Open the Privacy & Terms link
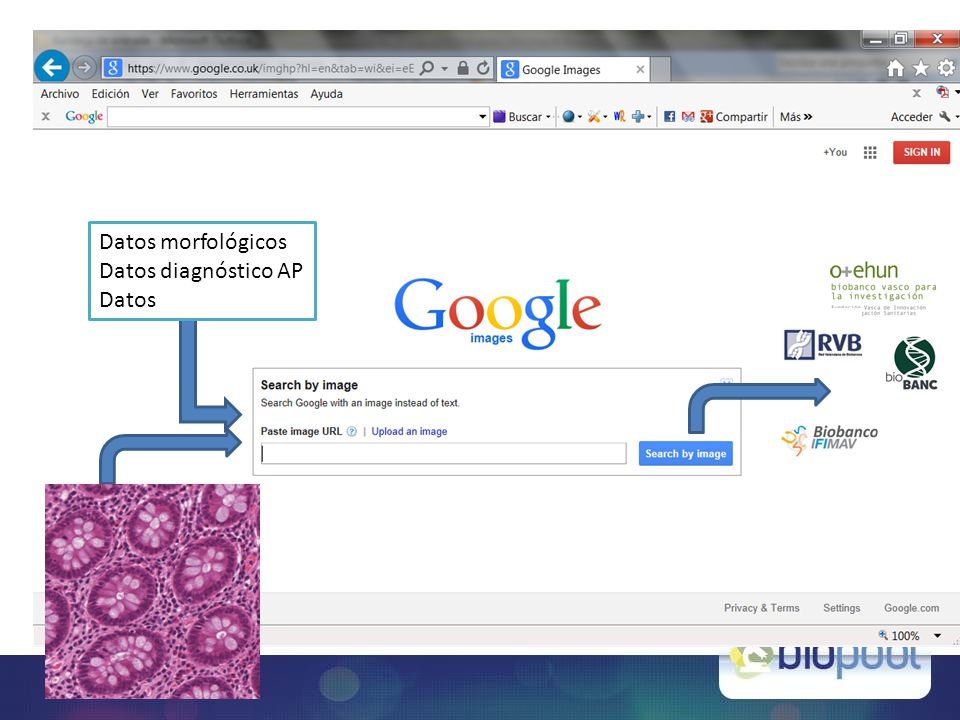The image size is (960, 720). [762, 608]
